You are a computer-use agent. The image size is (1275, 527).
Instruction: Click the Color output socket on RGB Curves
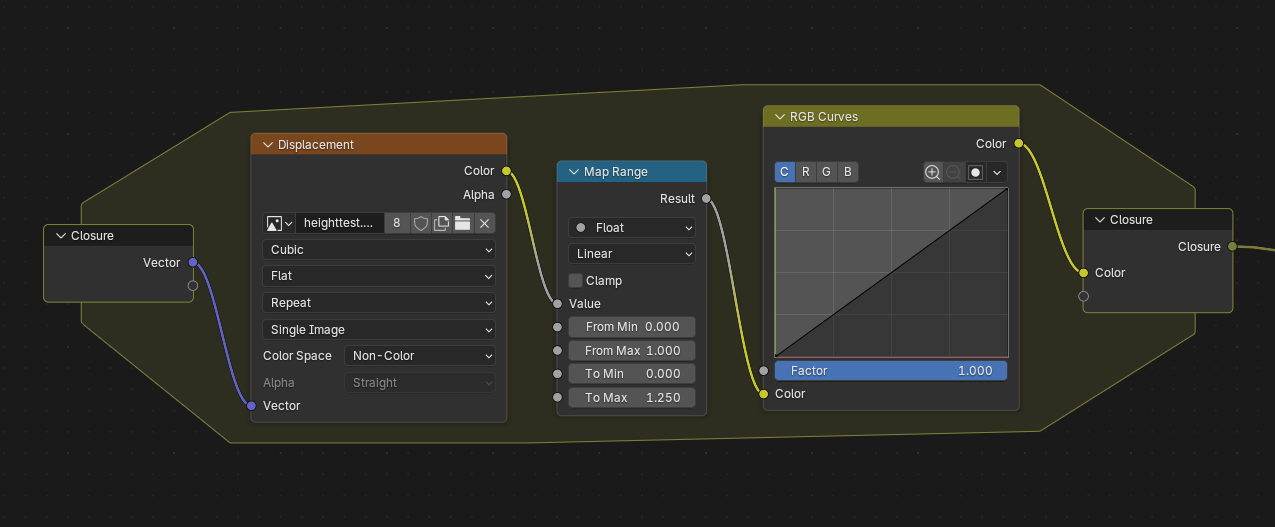[1019, 144]
